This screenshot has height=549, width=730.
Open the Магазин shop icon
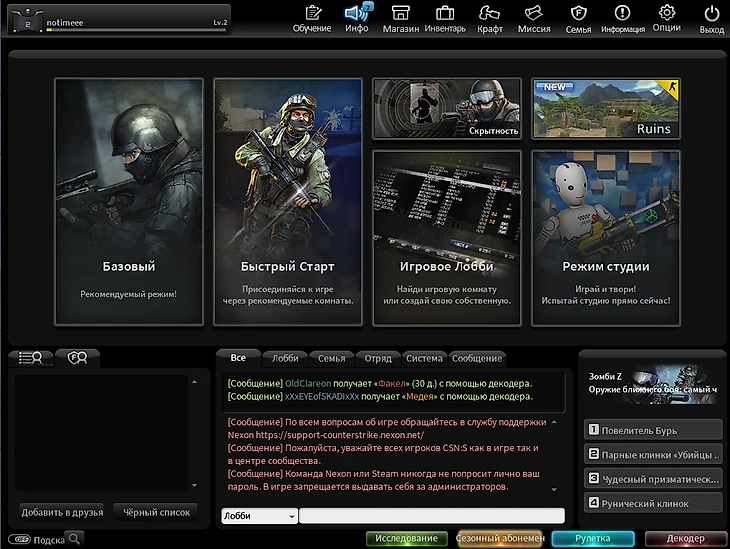point(400,17)
